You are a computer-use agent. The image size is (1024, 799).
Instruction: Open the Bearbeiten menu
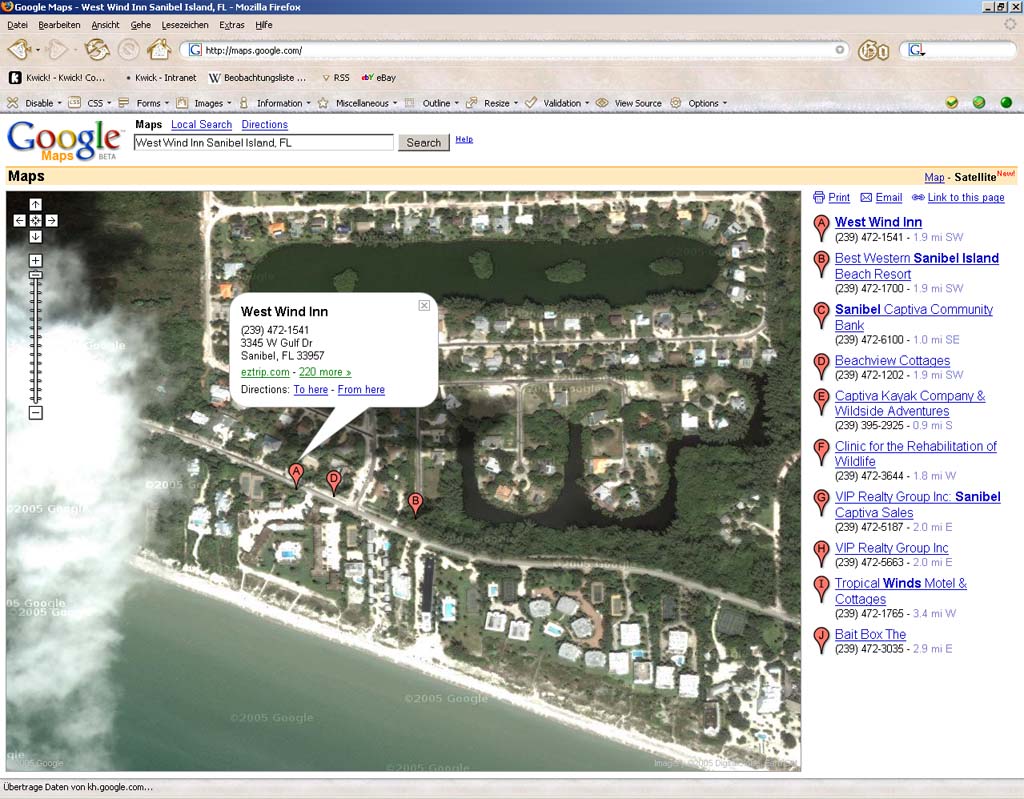(59, 25)
